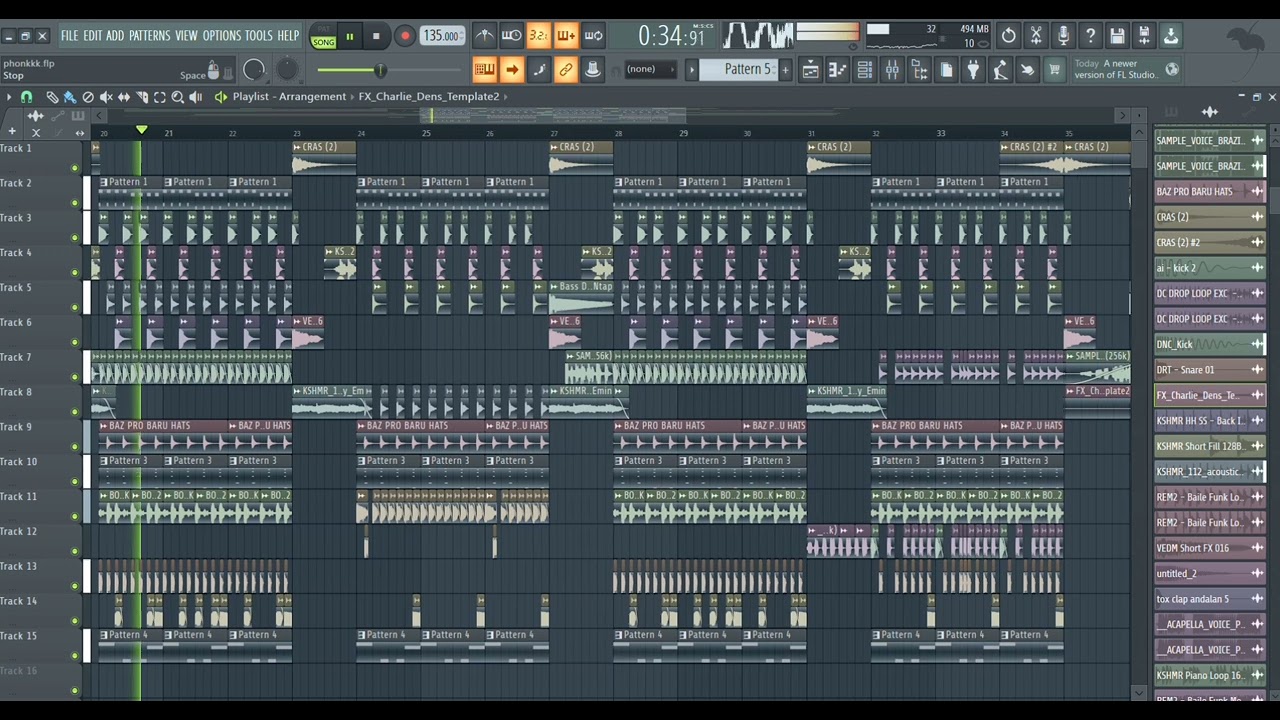This screenshot has height=720, width=1280.
Task: Mute Track 1 via its green dot
Action: [x=75, y=168]
